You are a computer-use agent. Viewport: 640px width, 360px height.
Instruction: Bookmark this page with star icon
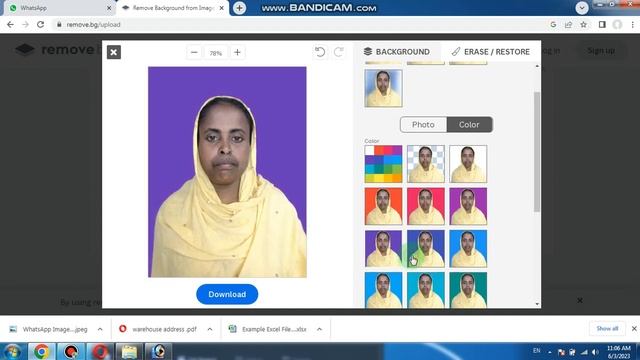coord(584,24)
